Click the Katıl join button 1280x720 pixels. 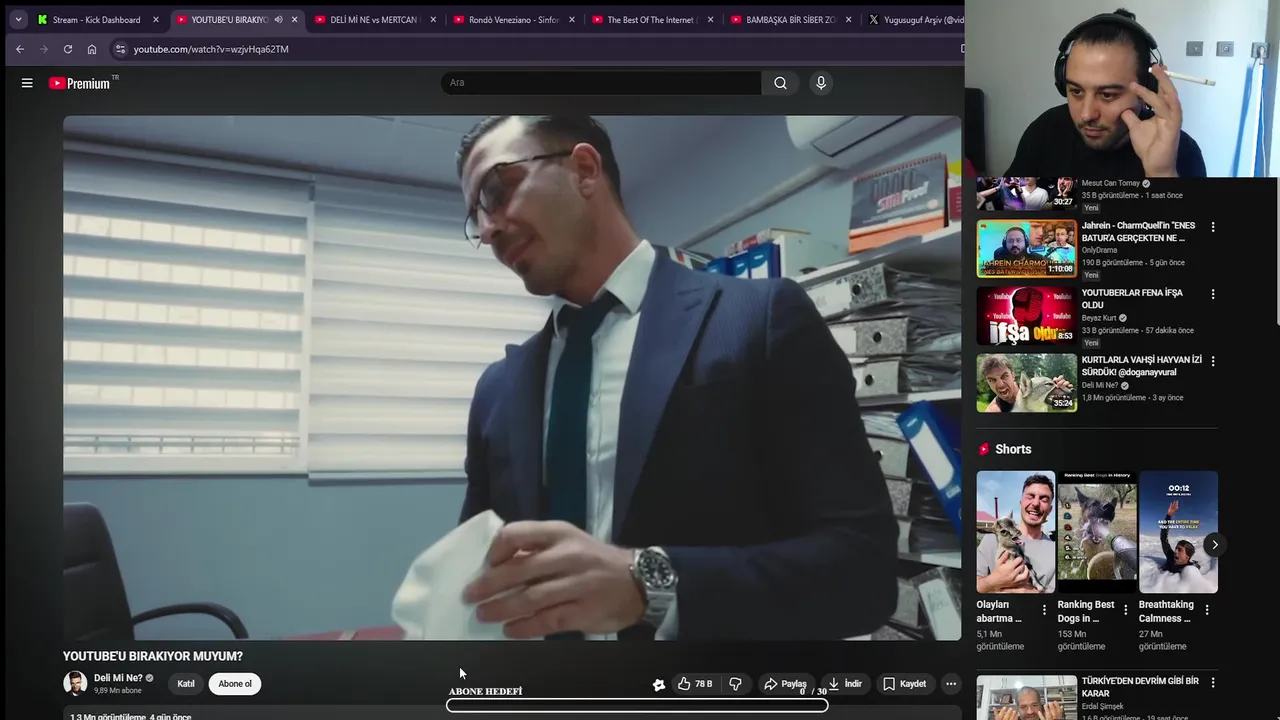(x=186, y=684)
